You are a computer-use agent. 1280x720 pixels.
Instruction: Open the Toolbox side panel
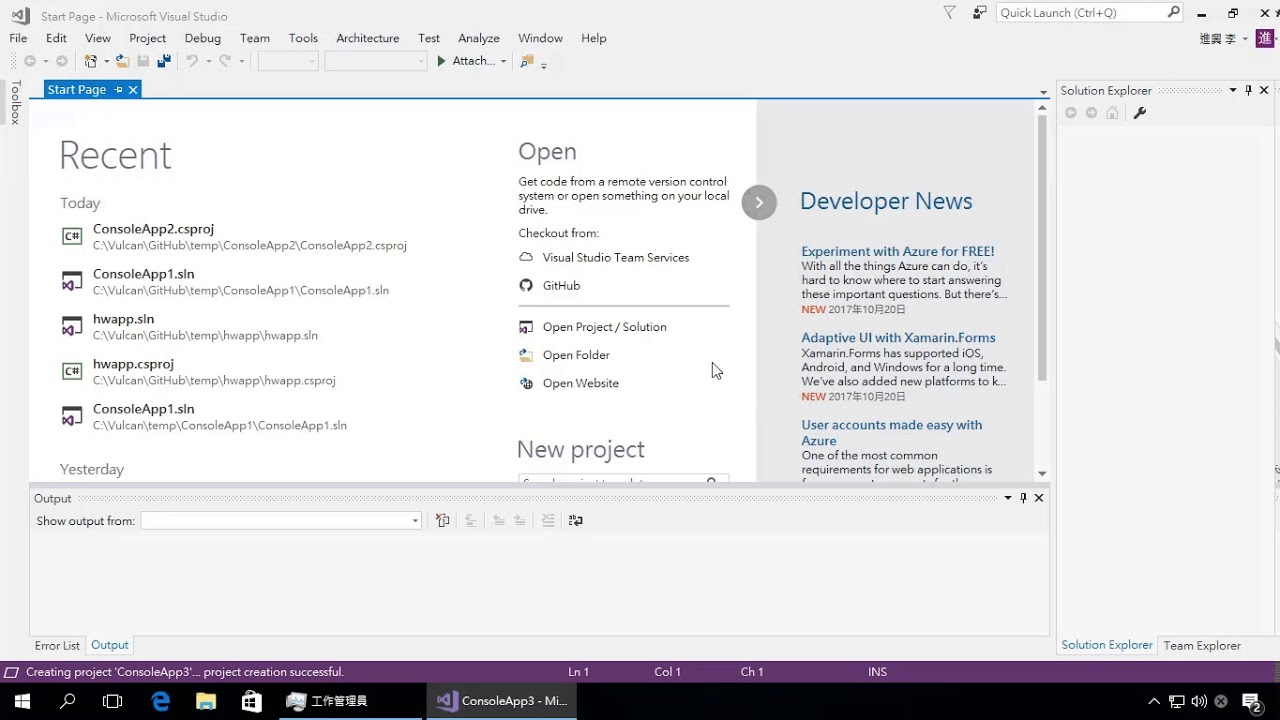(15, 102)
